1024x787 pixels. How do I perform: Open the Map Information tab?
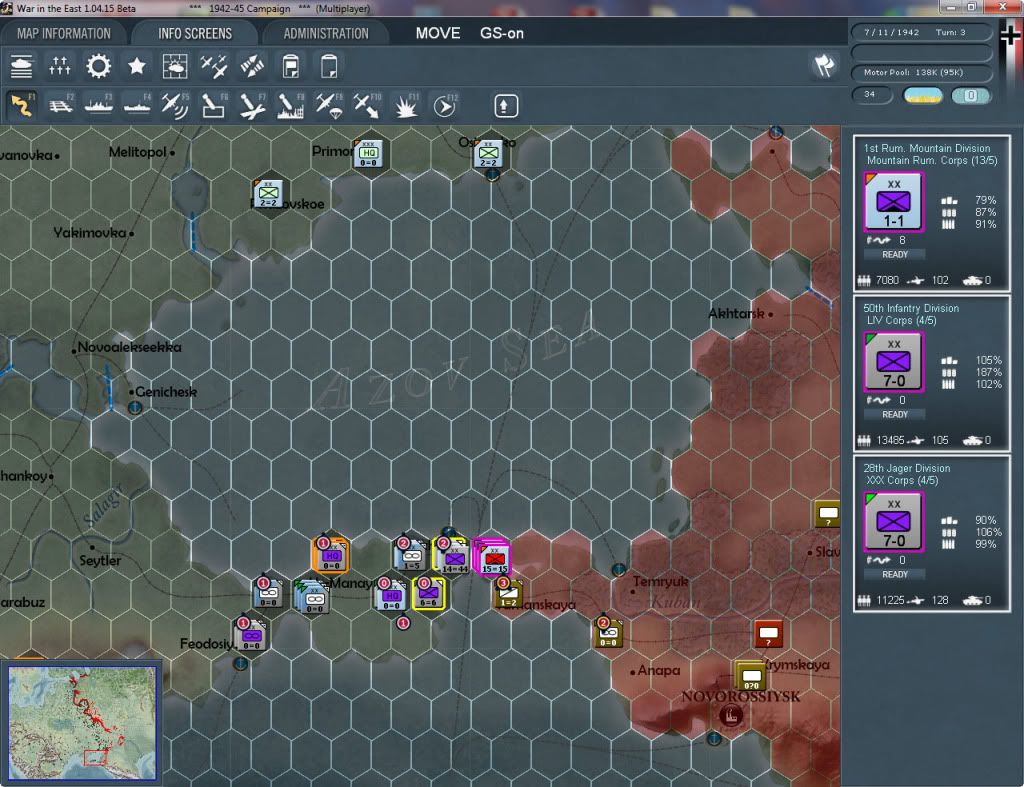coord(64,33)
